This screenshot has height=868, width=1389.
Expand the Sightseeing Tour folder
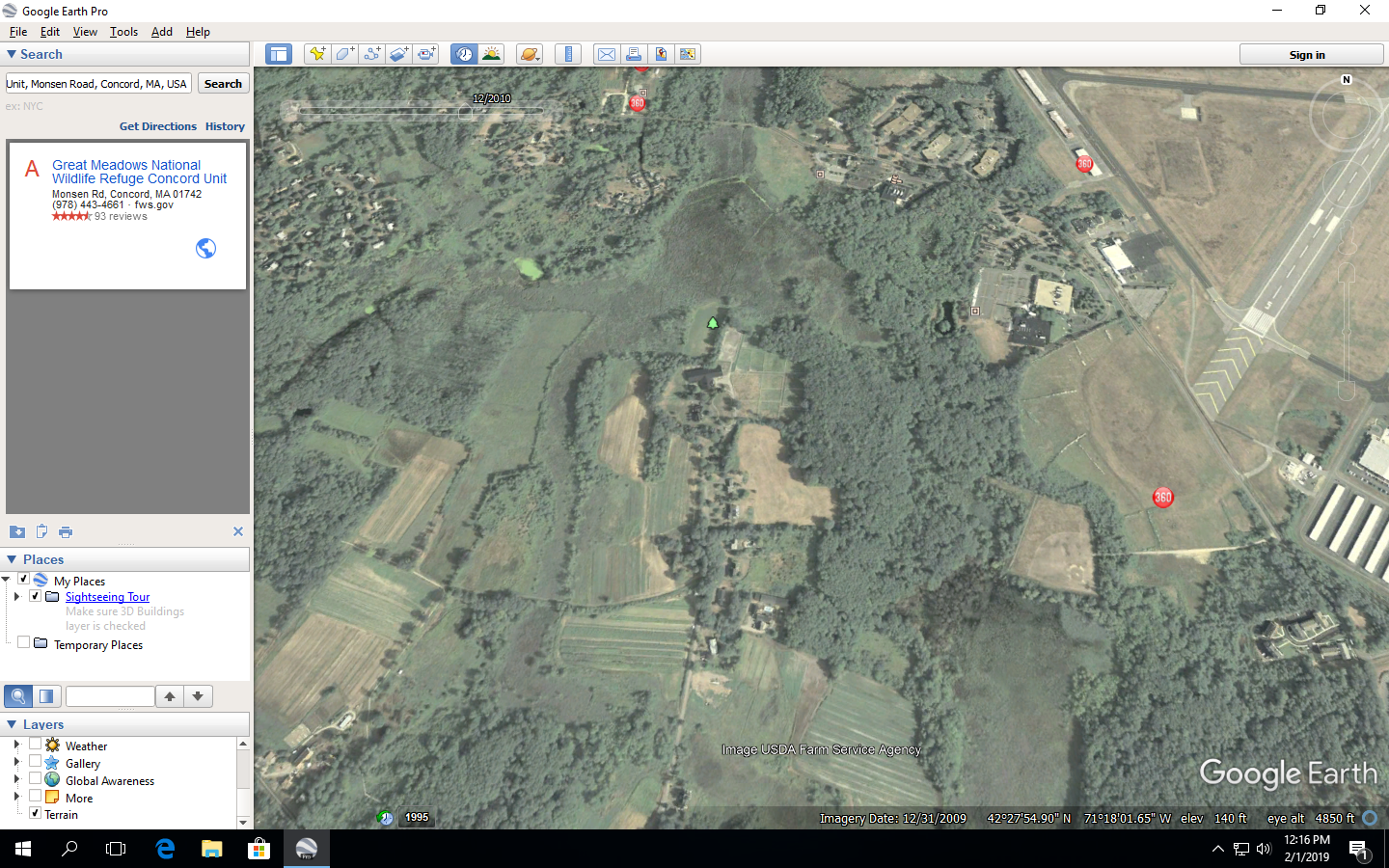click(16, 597)
